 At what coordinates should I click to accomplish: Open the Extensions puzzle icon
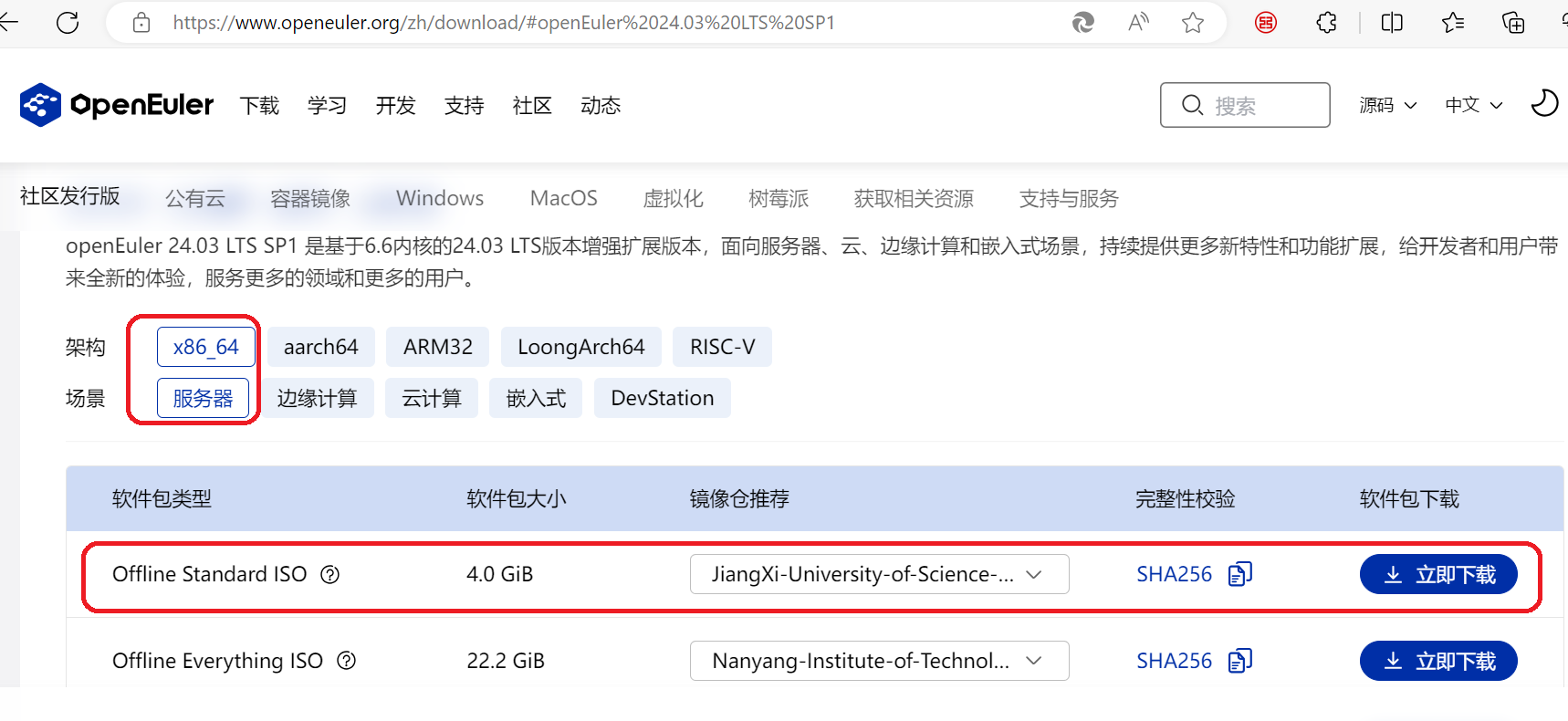coord(1327,23)
